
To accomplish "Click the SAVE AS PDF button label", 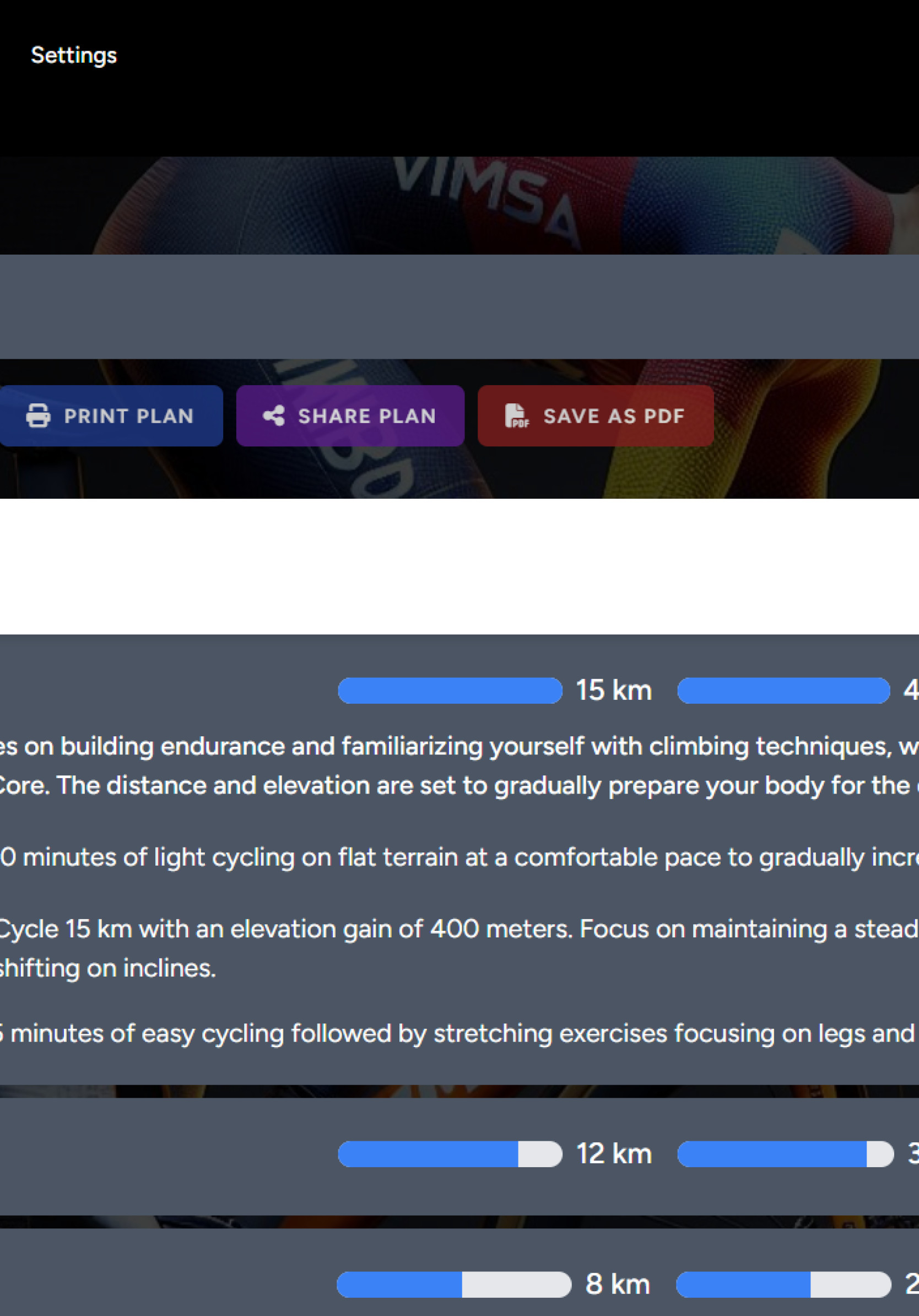I will click(x=614, y=416).
